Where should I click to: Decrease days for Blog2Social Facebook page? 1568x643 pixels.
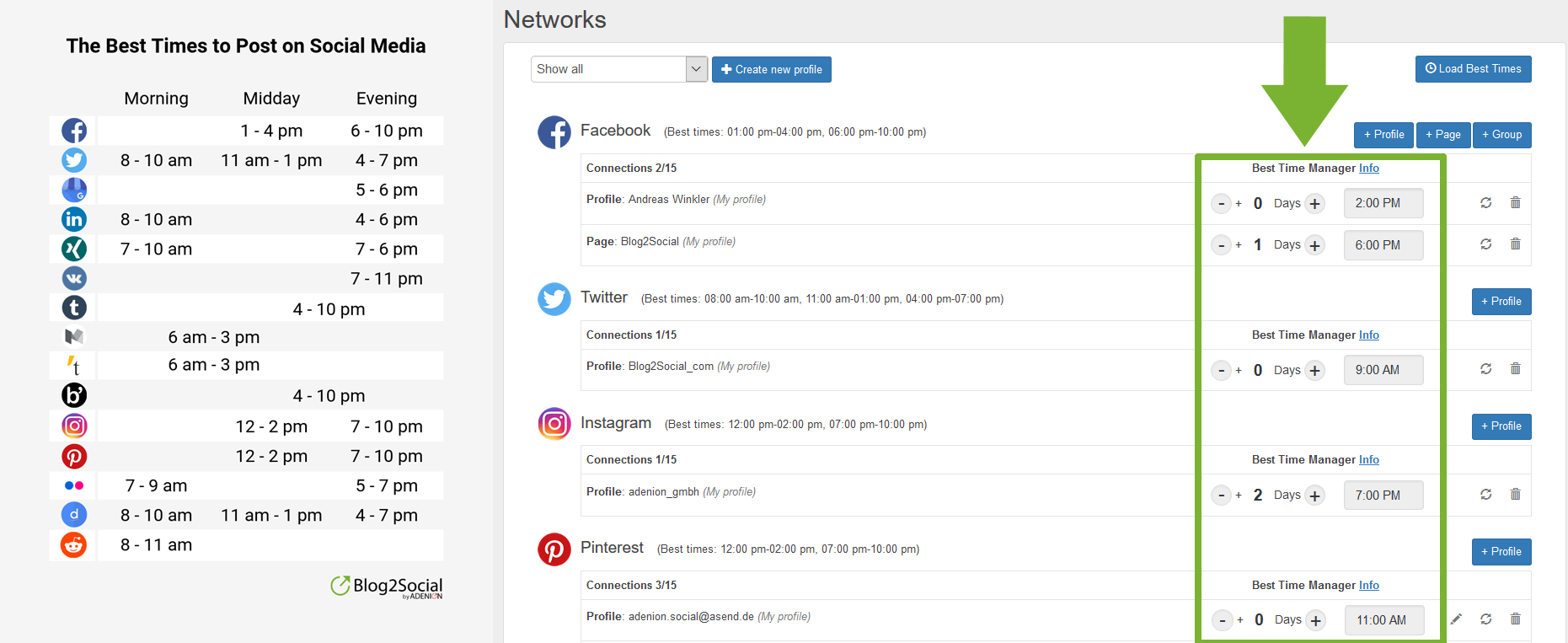(1221, 245)
